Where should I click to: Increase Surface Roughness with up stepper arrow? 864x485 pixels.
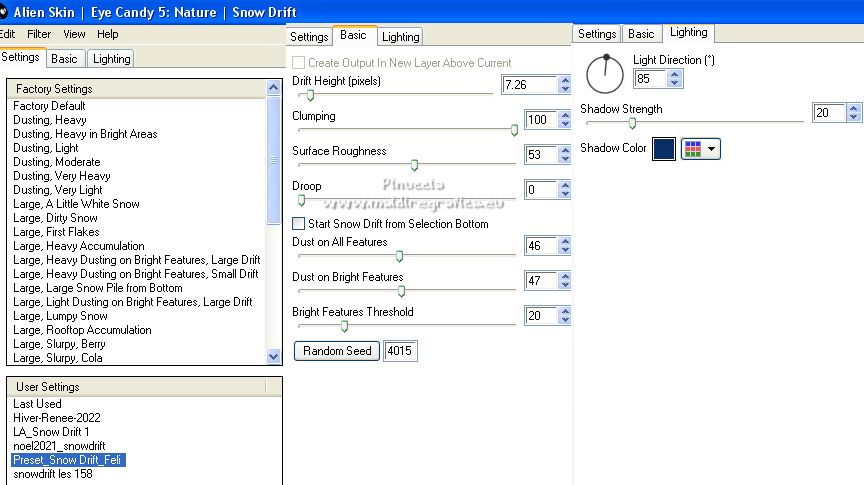565,150
